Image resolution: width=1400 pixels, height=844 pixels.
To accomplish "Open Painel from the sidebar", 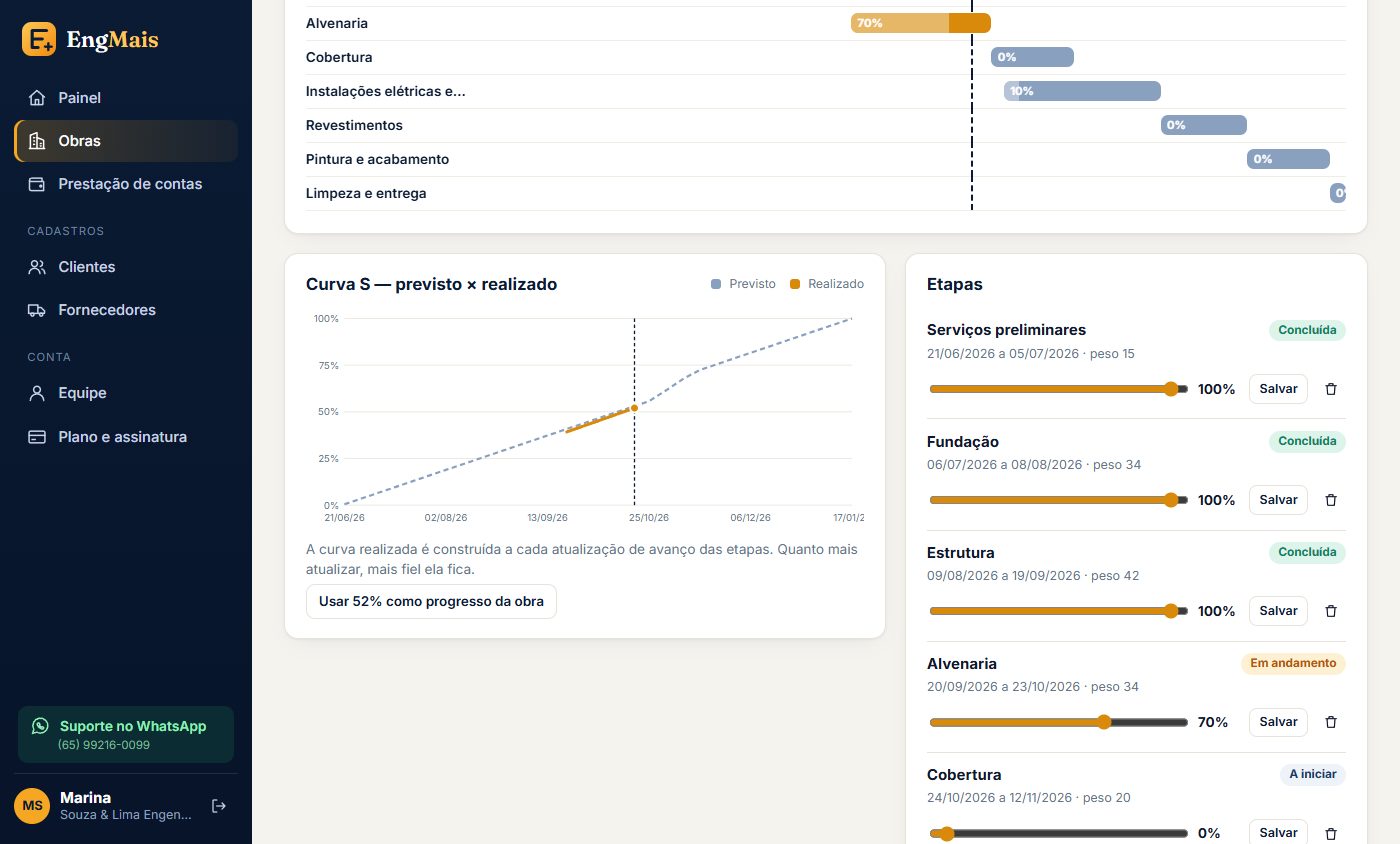I will [126, 98].
